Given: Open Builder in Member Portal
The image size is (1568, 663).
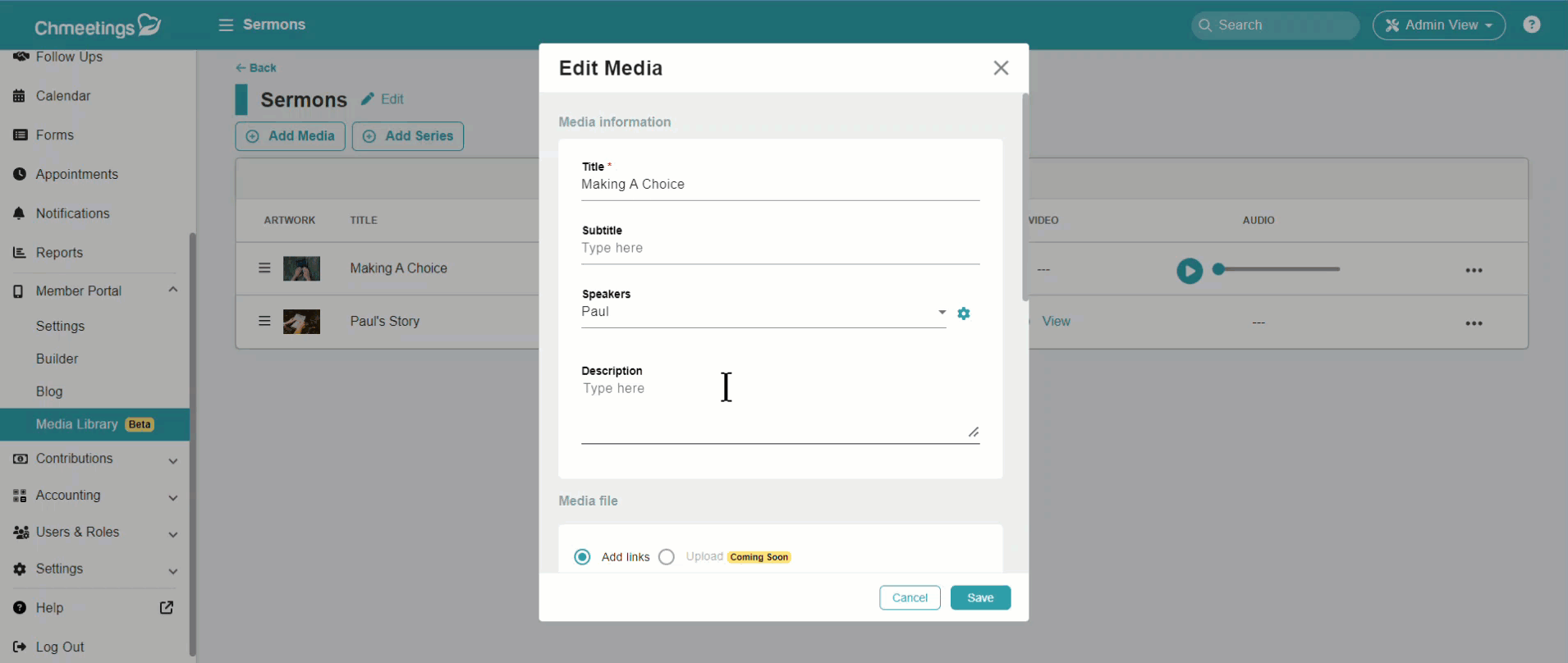Looking at the screenshot, I should (x=57, y=359).
